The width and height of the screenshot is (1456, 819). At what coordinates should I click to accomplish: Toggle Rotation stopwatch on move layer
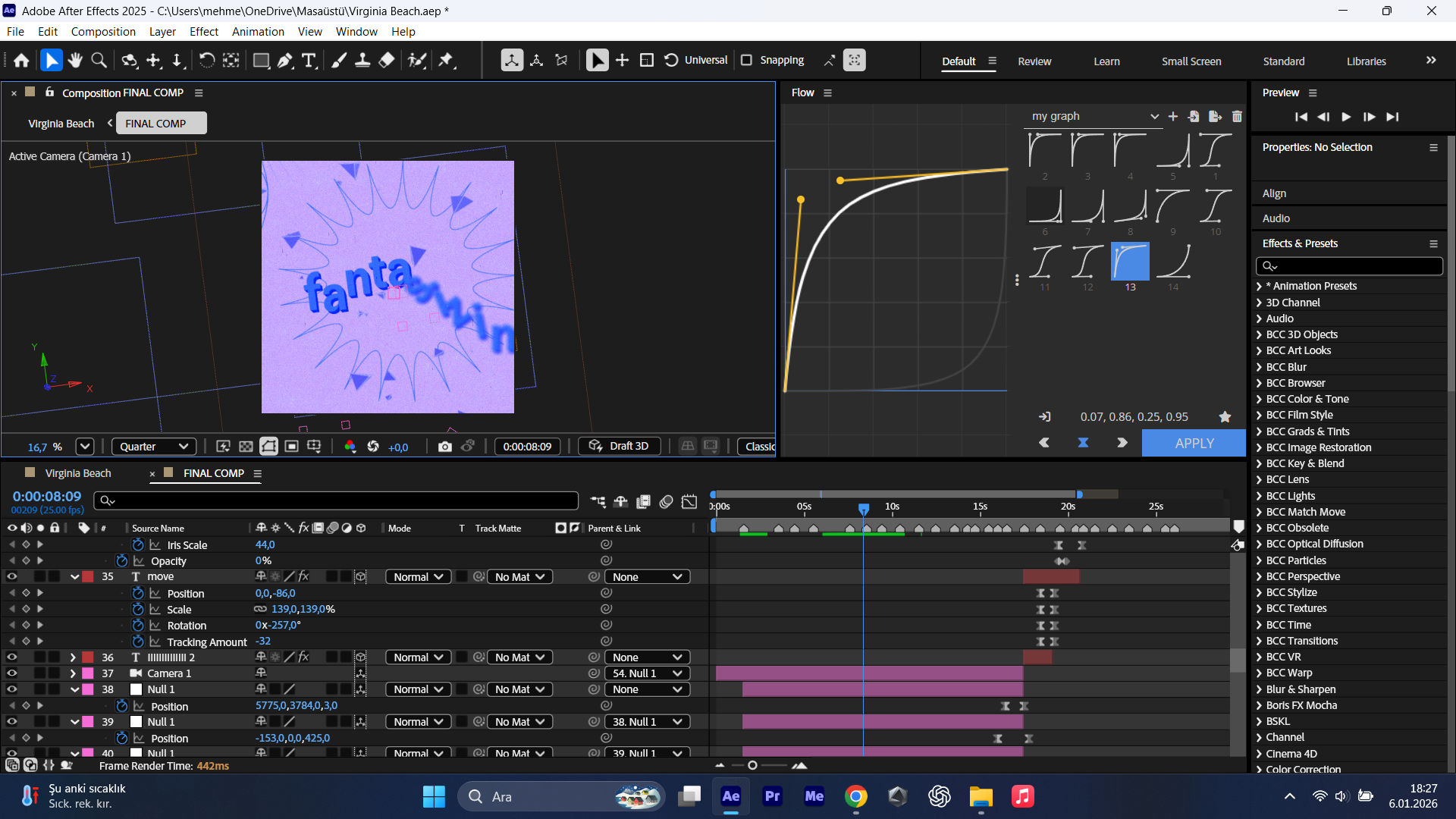click(138, 626)
